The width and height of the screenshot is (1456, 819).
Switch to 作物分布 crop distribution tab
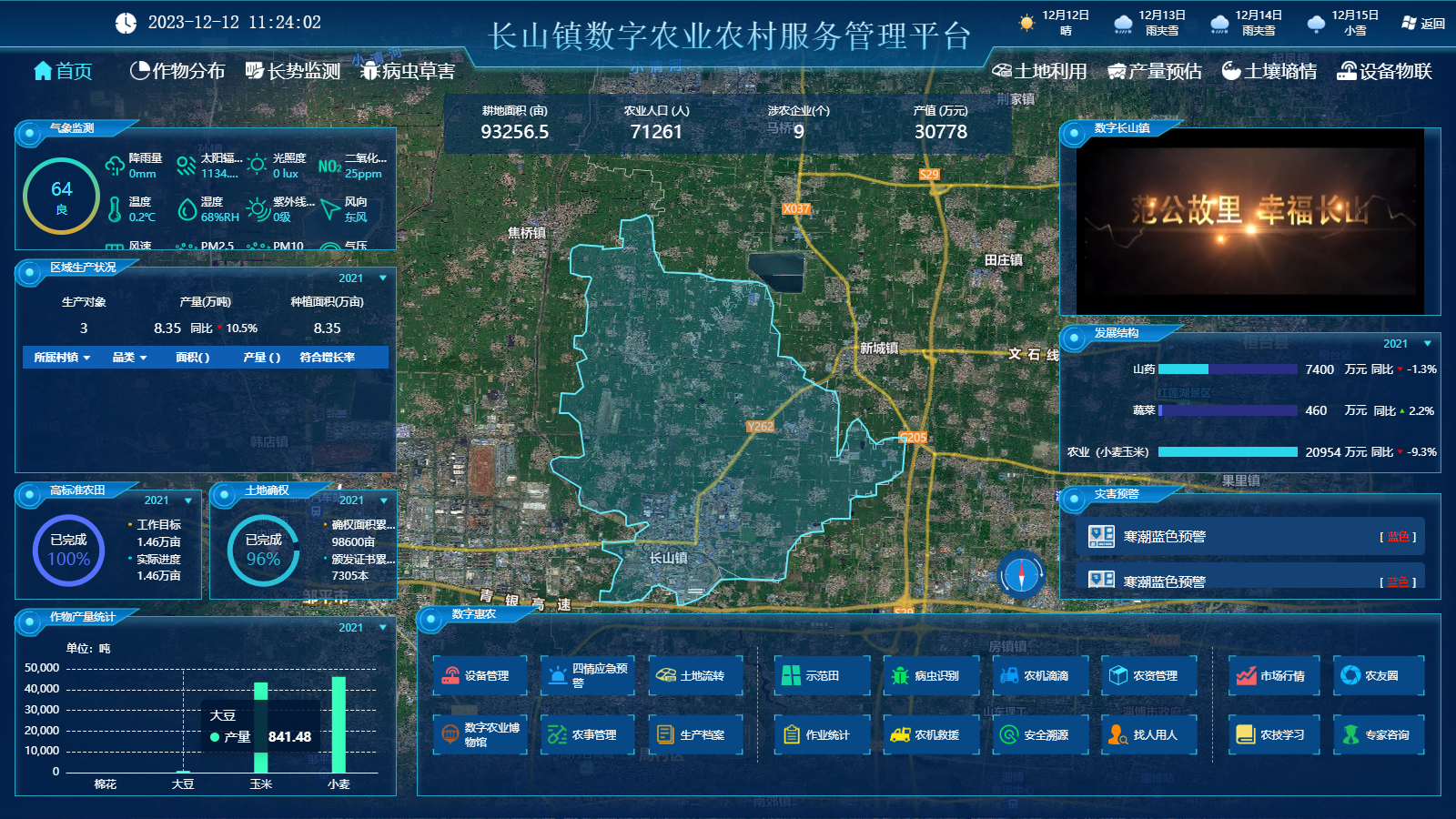[x=177, y=71]
